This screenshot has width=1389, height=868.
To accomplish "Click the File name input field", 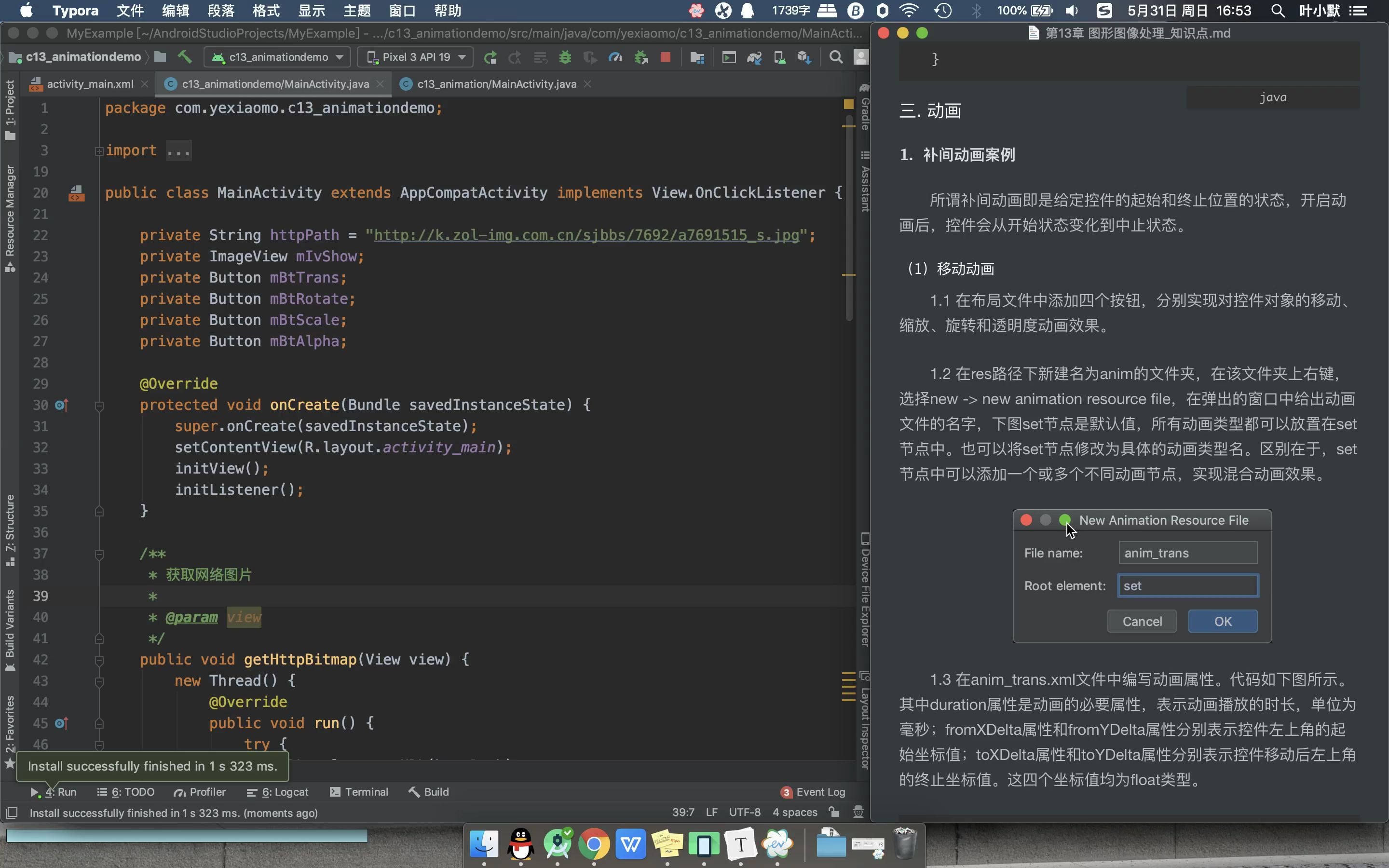I will (1186, 553).
